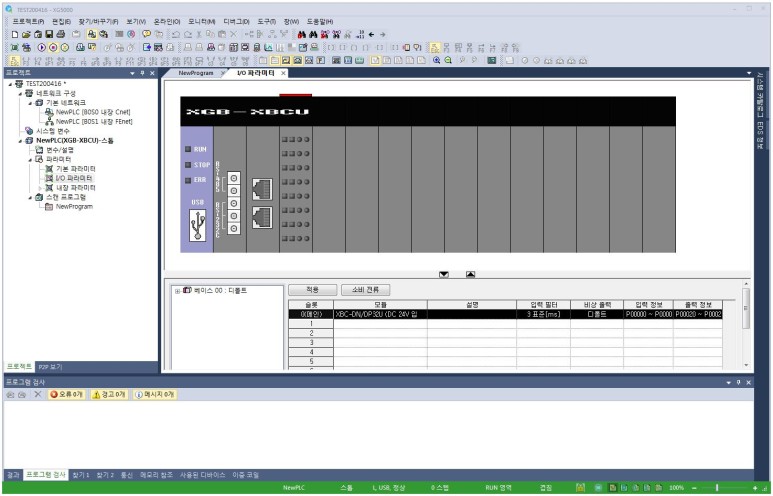
Task: Open the 모니터(M) menu
Action: coord(202,22)
